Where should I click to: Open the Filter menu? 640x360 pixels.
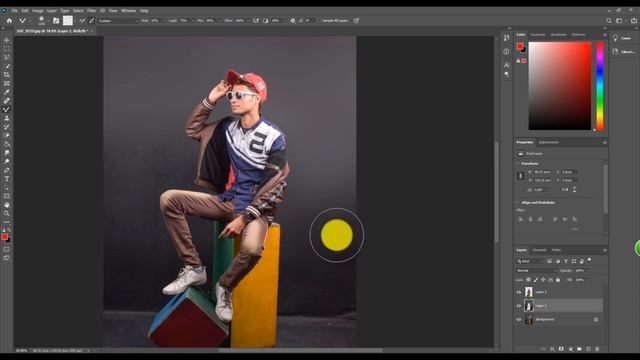click(91, 11)
